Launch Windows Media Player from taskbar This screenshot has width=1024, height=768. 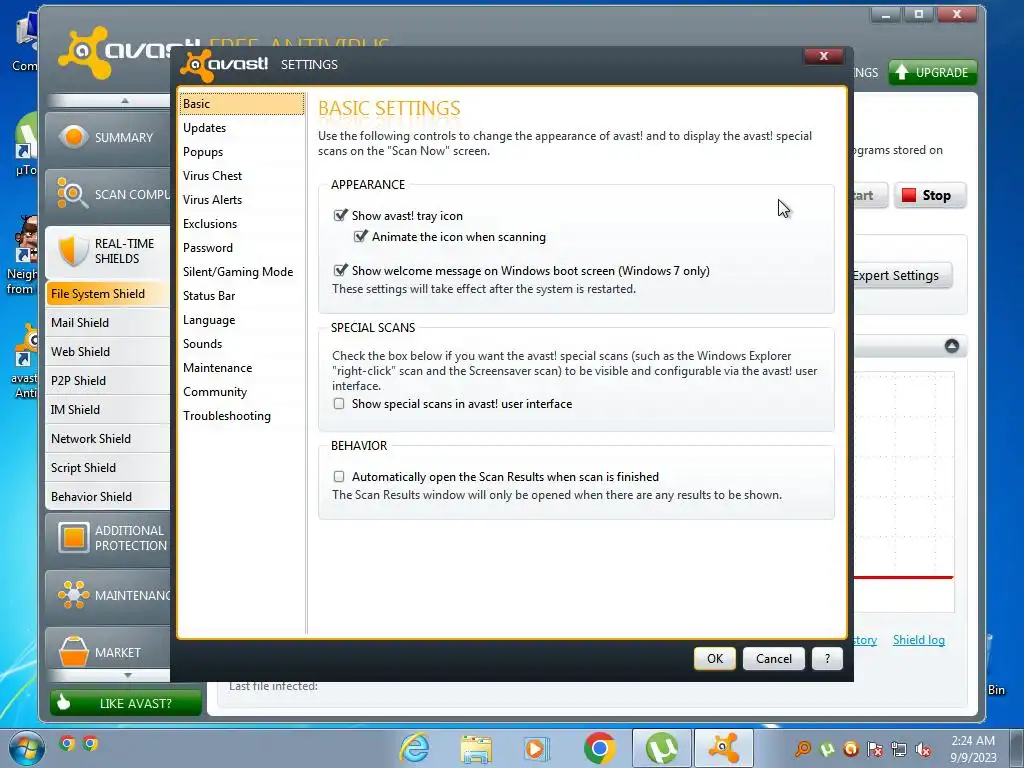[x=536, y=748]
